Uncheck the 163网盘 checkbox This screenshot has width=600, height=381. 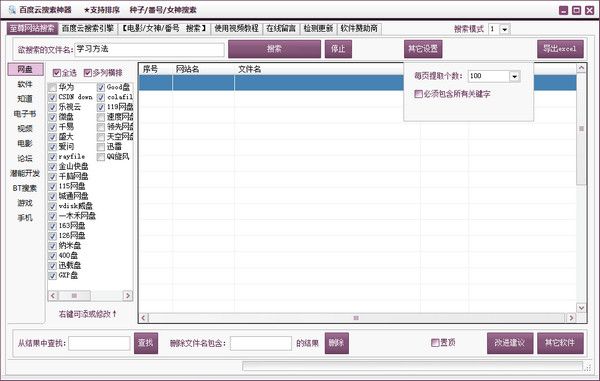[53, 226]
